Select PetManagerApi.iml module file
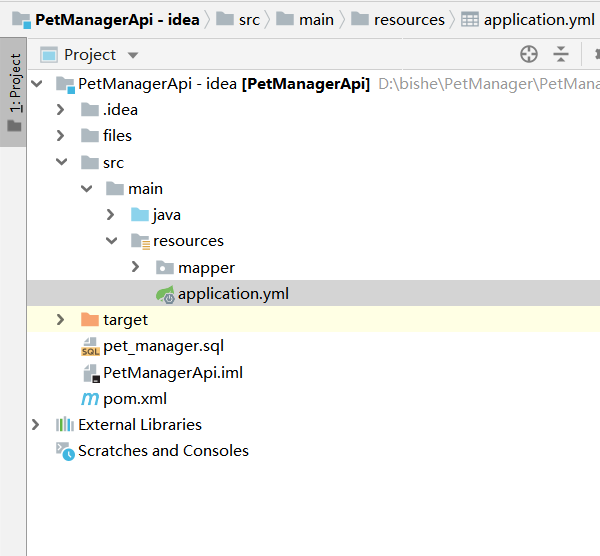Viewport: 600px width, 556px height. click(x=172, y=373)
